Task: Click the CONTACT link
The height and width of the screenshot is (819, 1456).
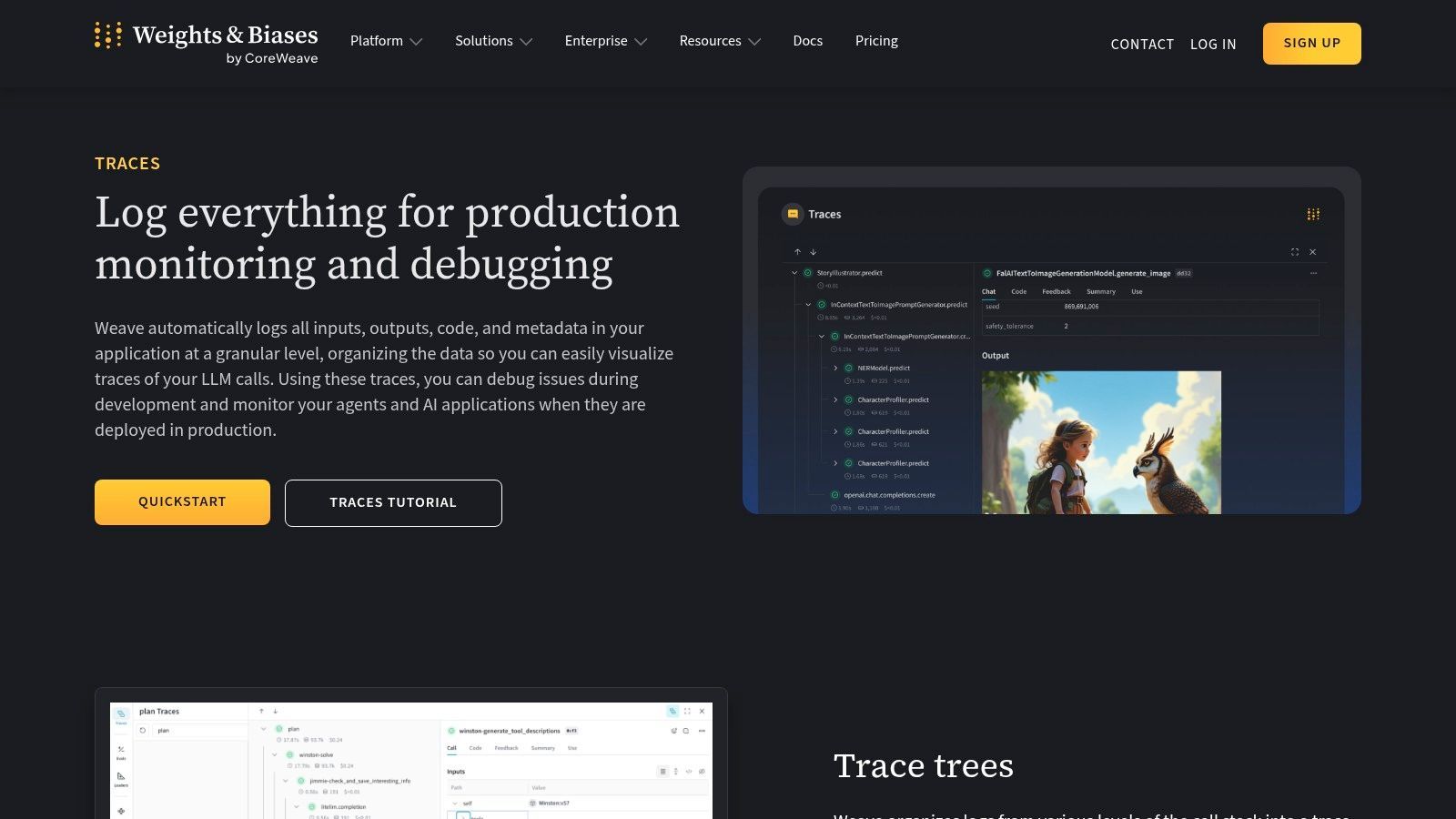Action: click(1142, 44)
